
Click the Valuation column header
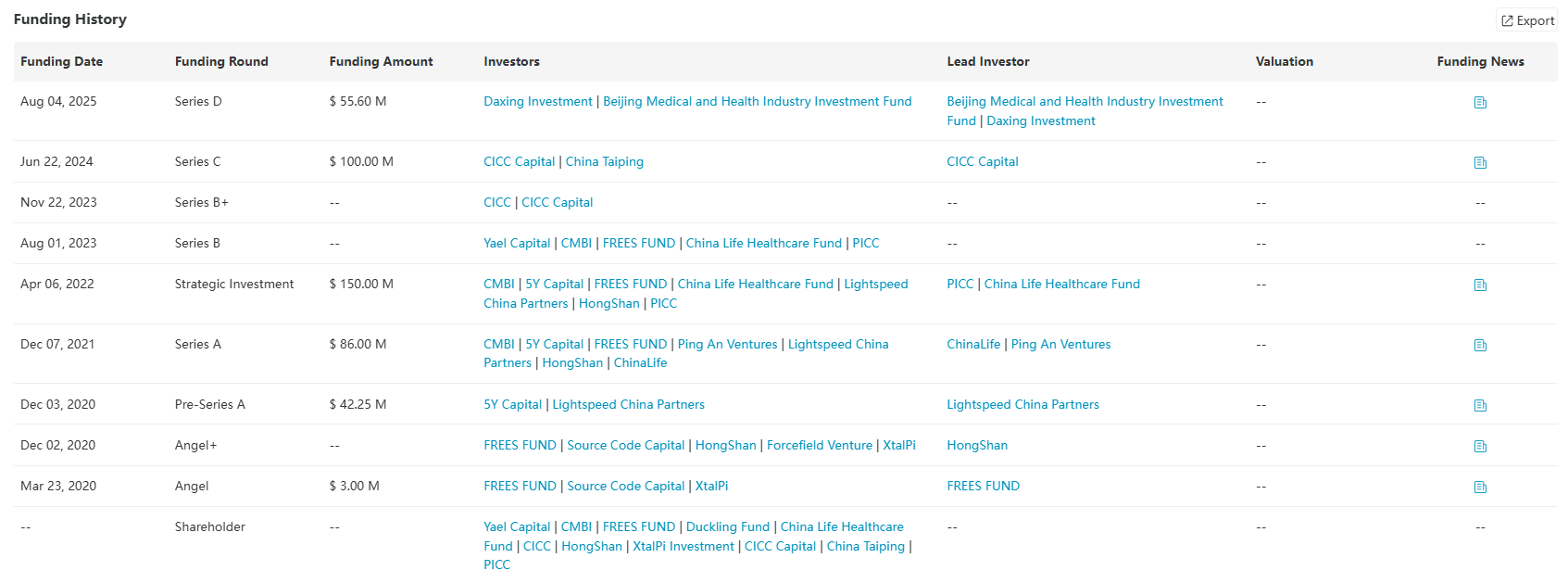[1284, 62]
